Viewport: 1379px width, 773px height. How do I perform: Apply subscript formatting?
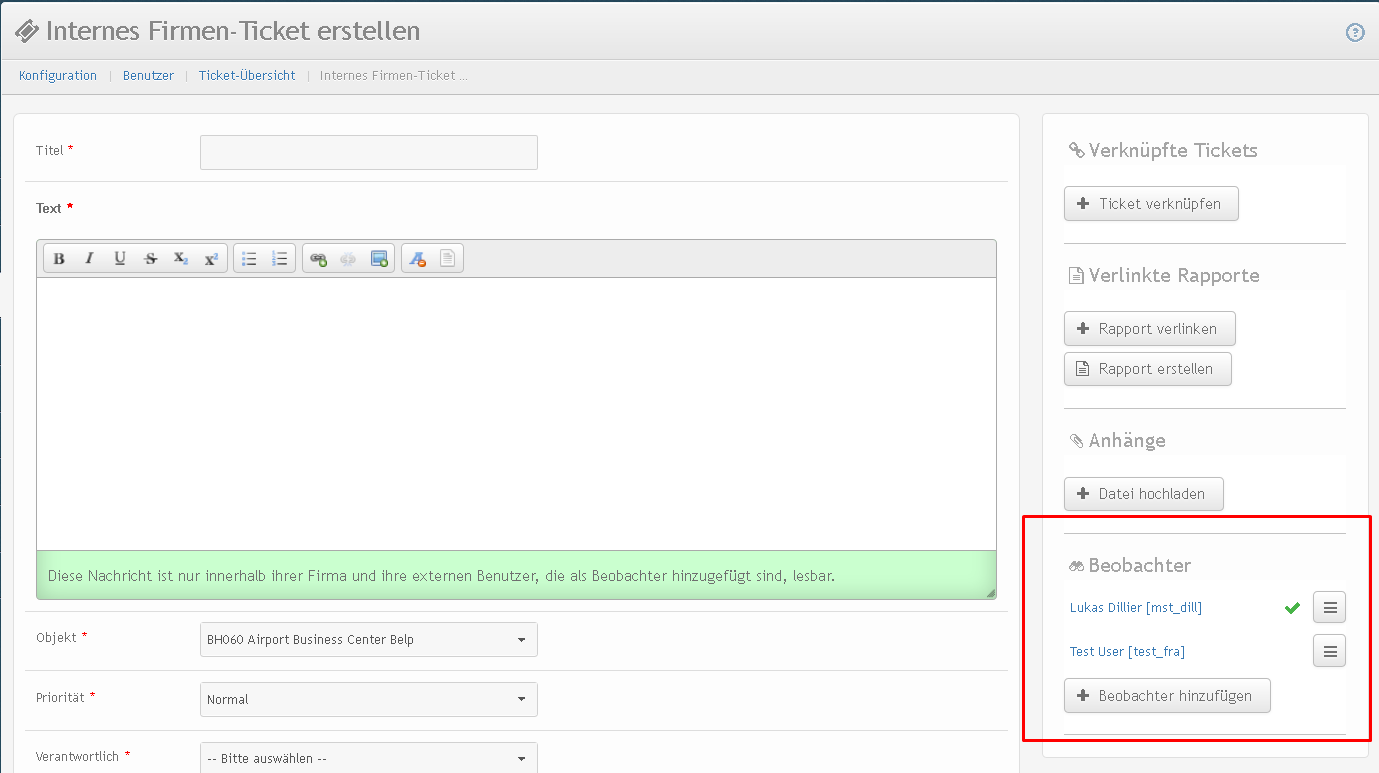[x=181, y=259]
